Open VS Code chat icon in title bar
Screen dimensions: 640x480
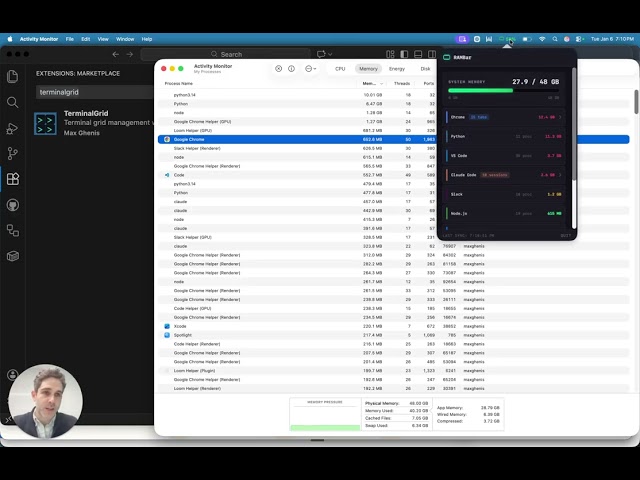tap(321, 54)
